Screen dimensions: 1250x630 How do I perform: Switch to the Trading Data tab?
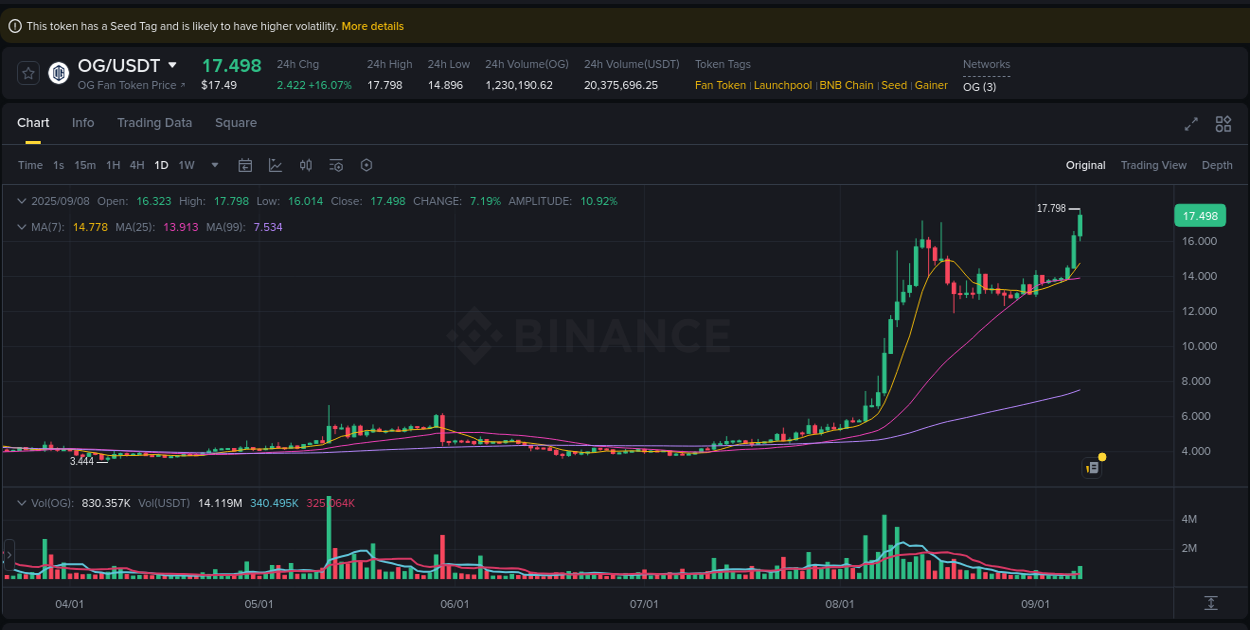tap(154, 122)
